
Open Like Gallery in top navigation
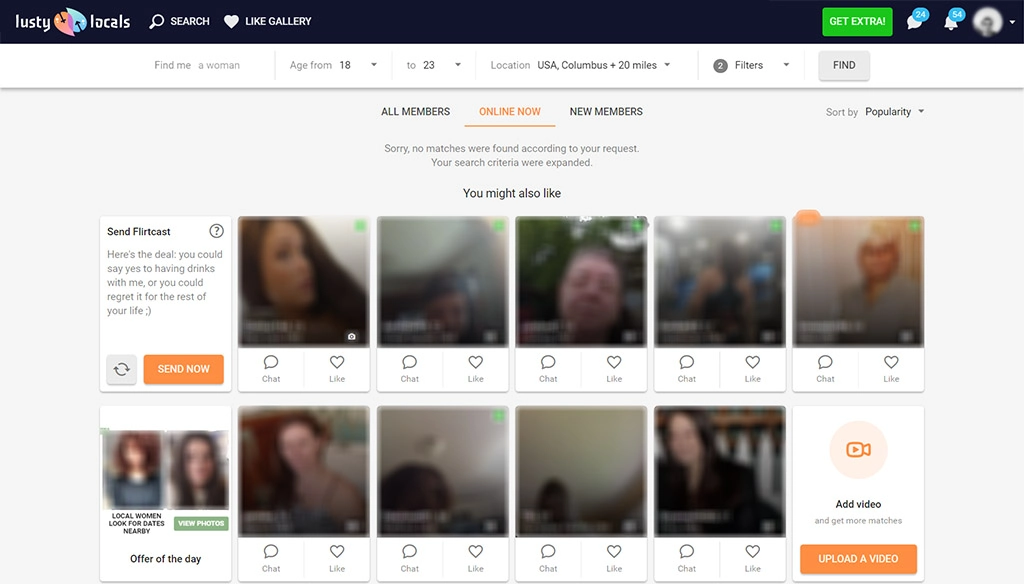(x=267, y=21)
